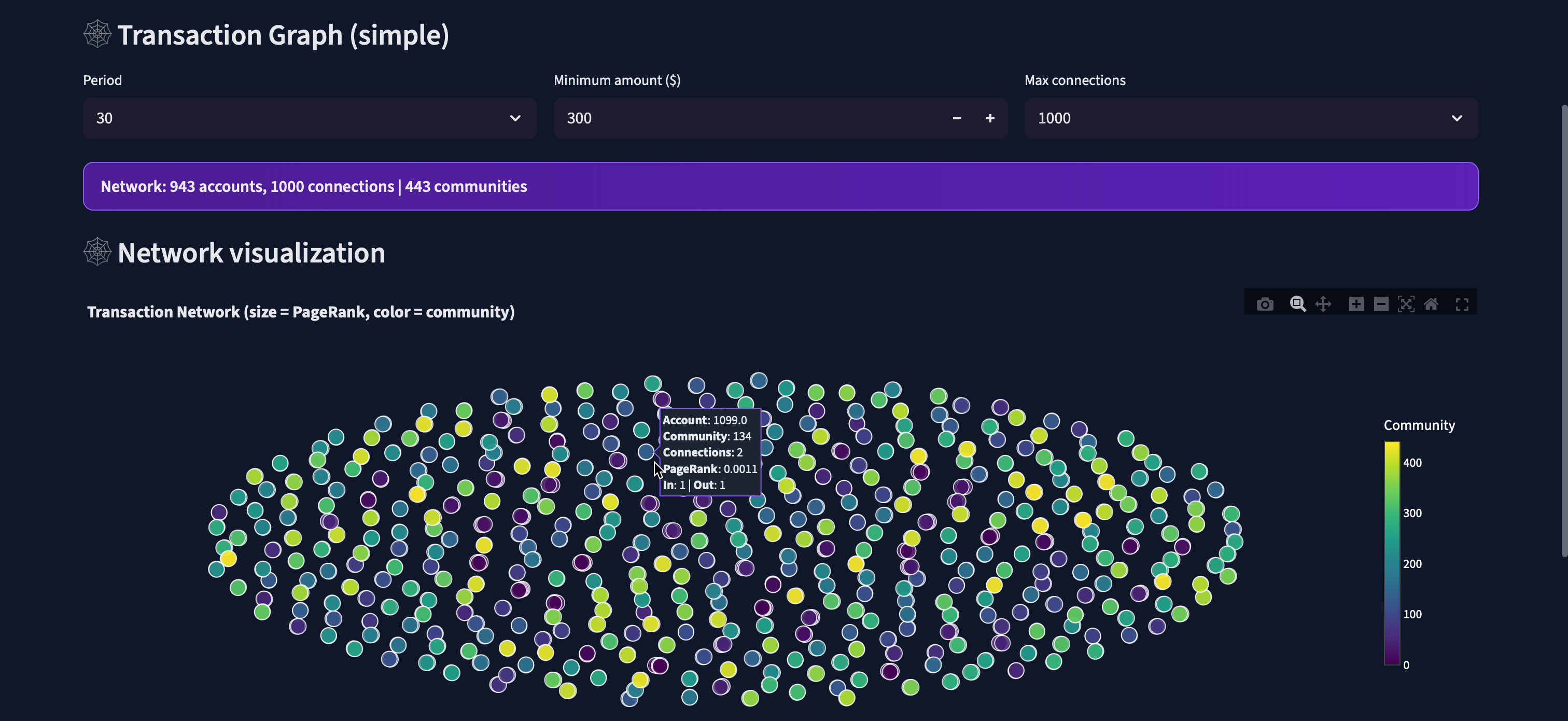Open the Period dropdown
The height and width of the screenshot is (721, 1568).
[x=515, y=118]
